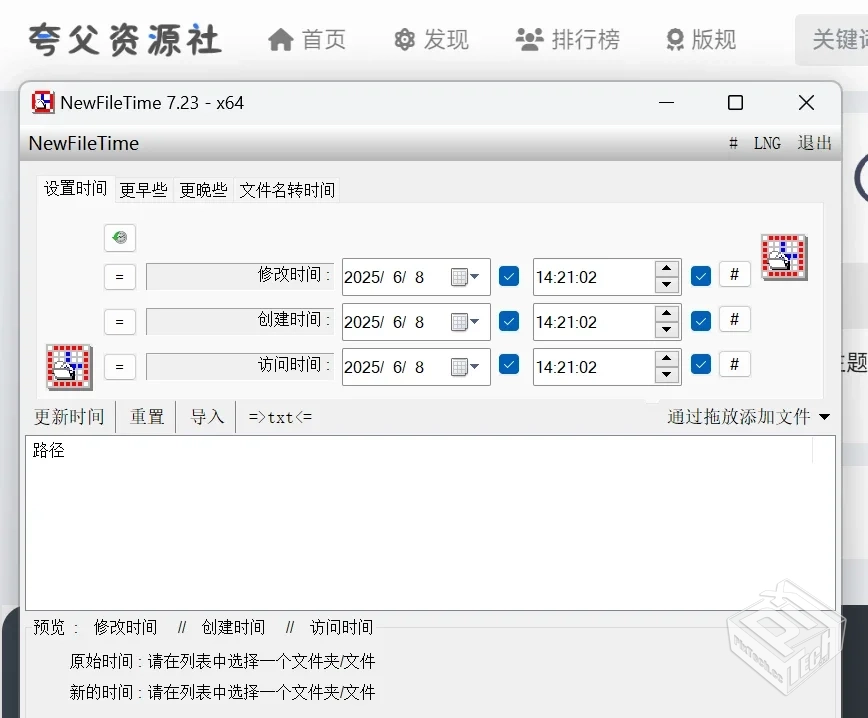Screen dimensions: 868x718
Task: Switch to the 更早些 tab
Action: click(x=142, y=189)
